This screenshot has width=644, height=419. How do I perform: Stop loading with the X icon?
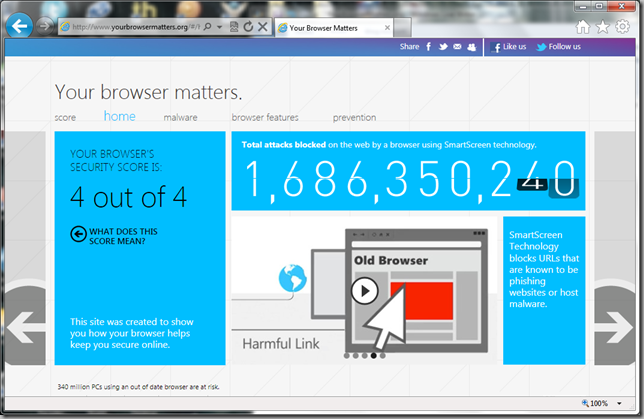point(263,27)
